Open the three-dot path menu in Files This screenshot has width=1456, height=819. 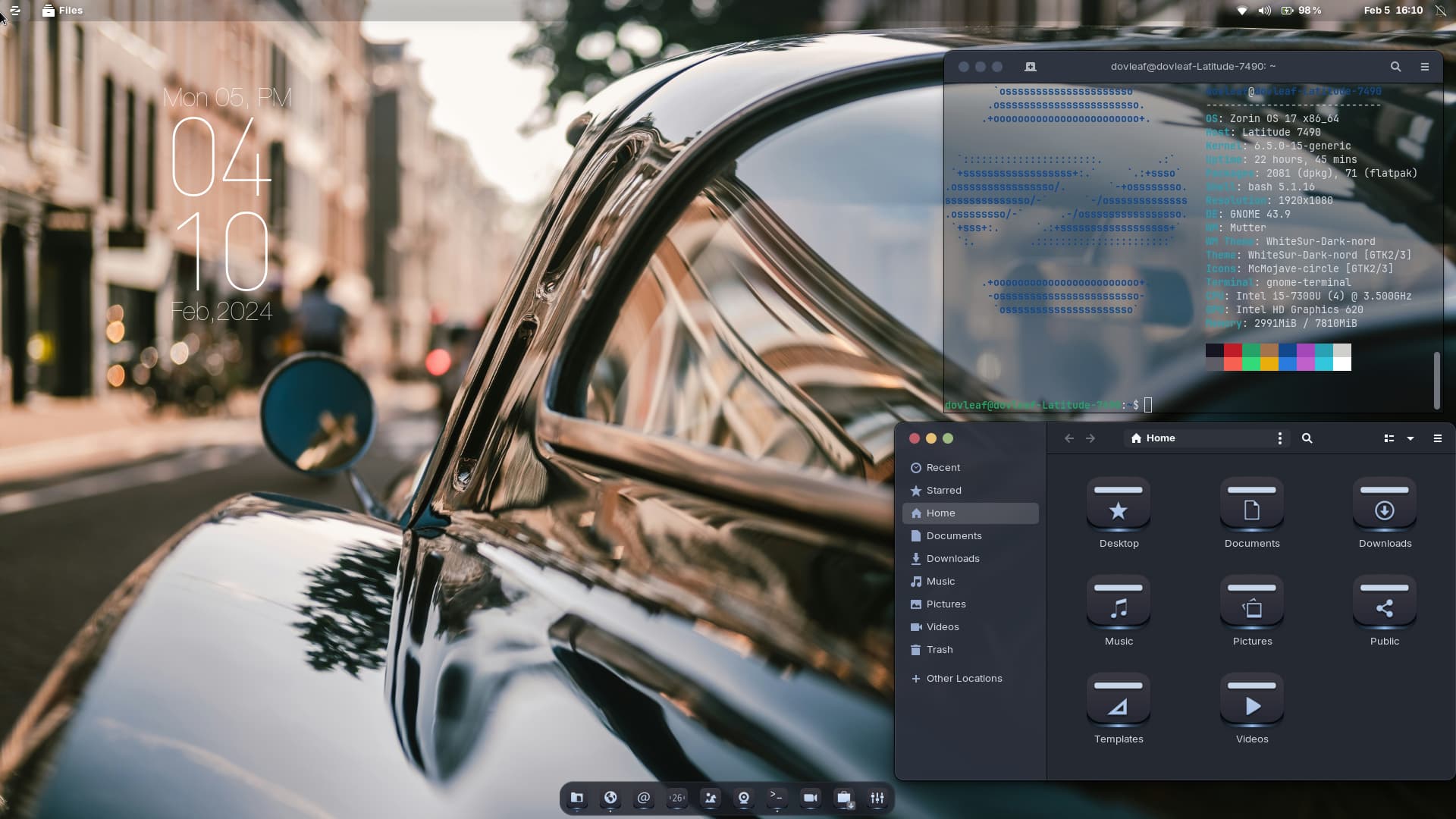click(x=1280, y=438)
